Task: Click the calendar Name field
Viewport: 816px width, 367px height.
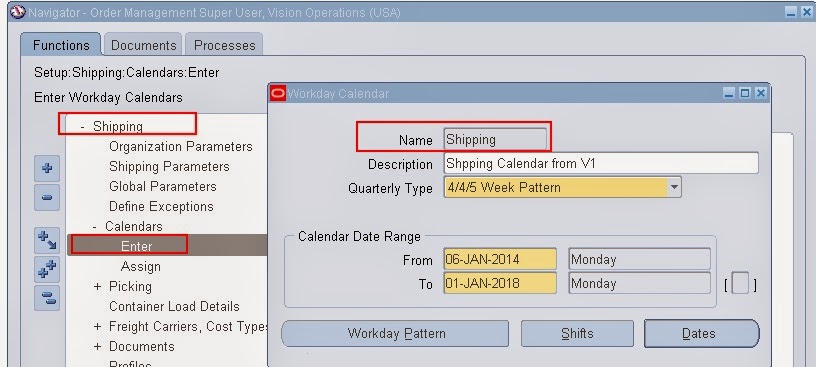Action: [x=495, y=140]
